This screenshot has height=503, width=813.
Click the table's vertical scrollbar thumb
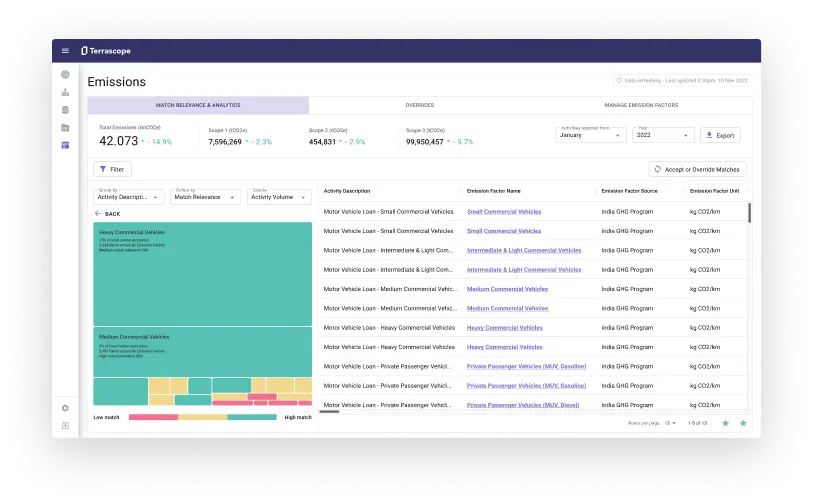[749, 213]
